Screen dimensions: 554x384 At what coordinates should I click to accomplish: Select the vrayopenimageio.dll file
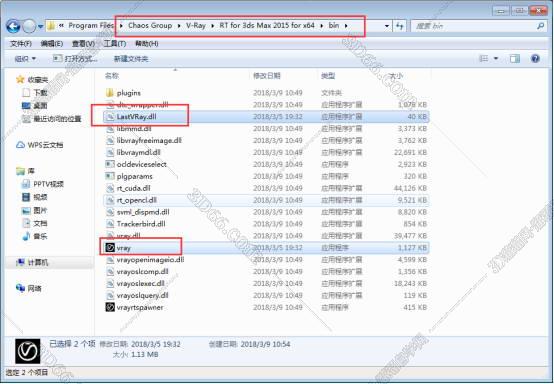point(151,260)
